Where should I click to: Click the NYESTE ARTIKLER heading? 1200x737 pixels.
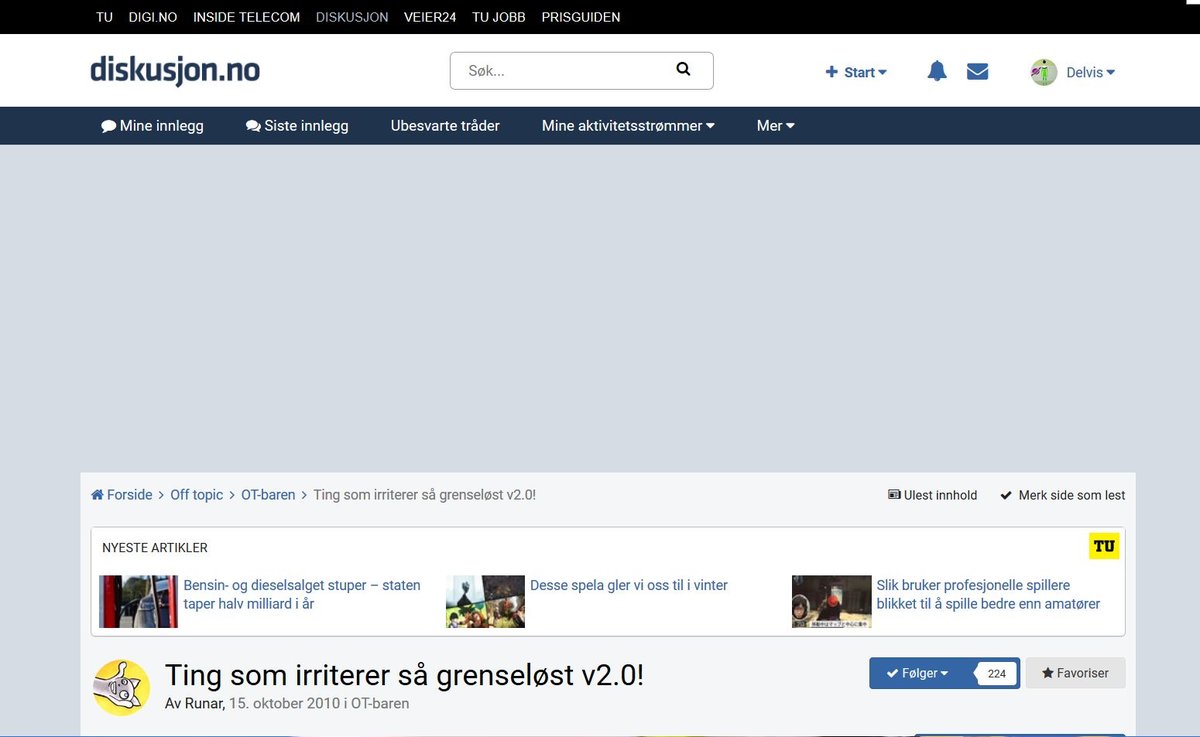(x=155, y=548)
